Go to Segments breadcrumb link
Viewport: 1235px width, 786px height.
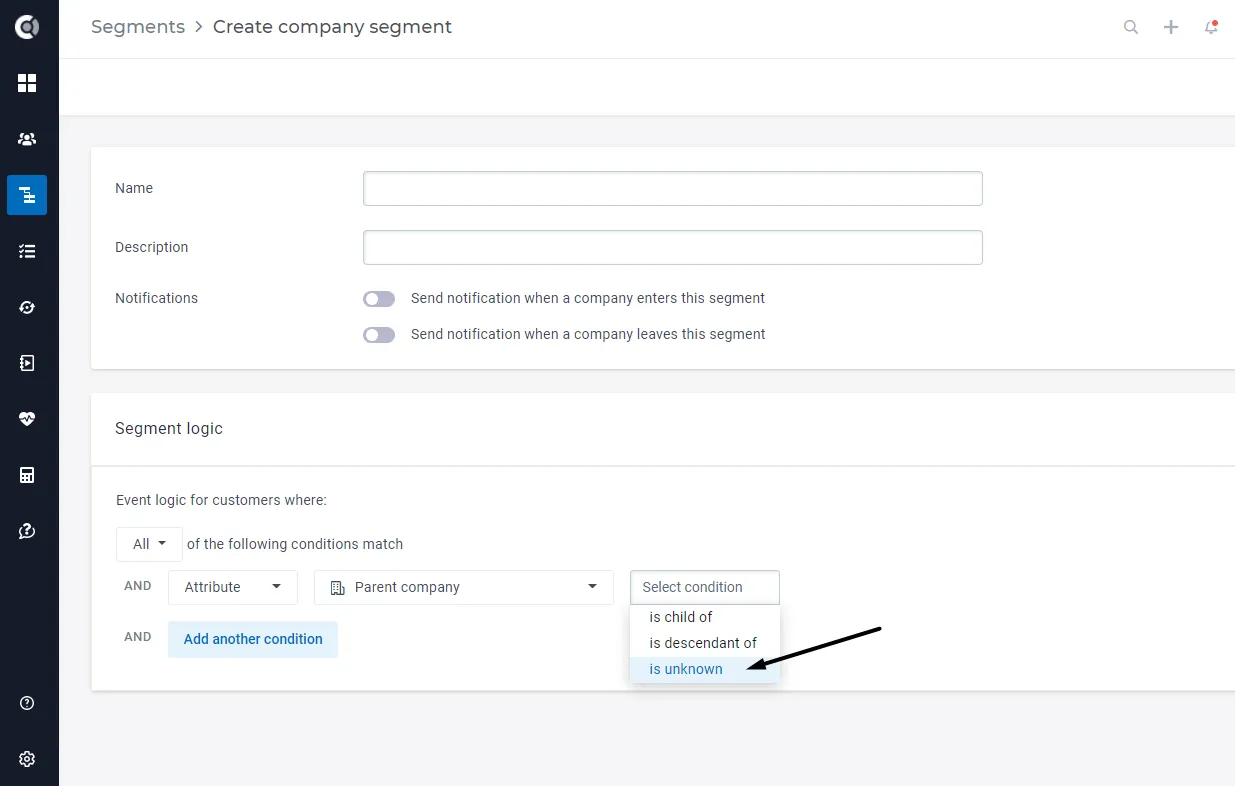(x=138, y=27)
